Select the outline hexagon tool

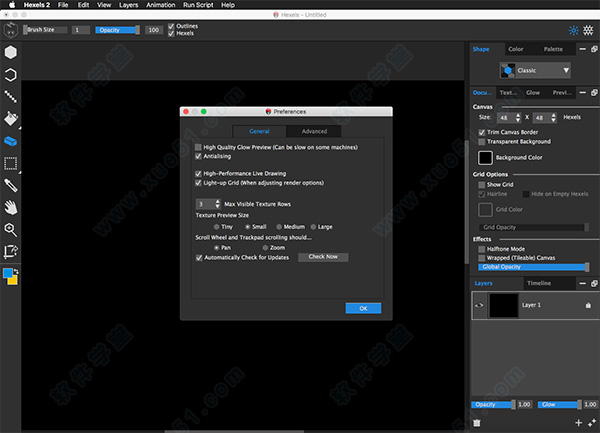[x=11, y=75]
